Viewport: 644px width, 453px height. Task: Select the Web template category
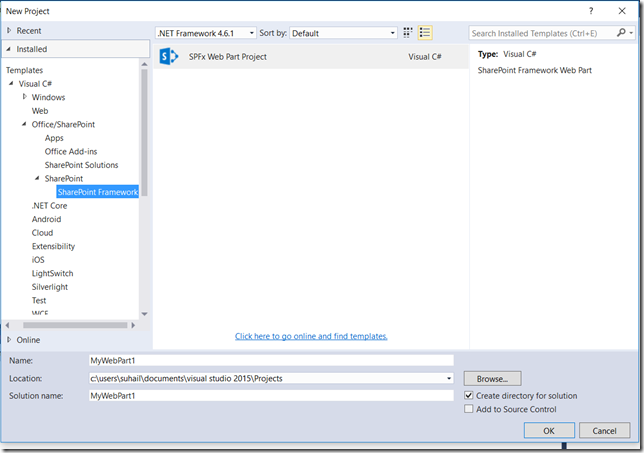coord(40,110)
